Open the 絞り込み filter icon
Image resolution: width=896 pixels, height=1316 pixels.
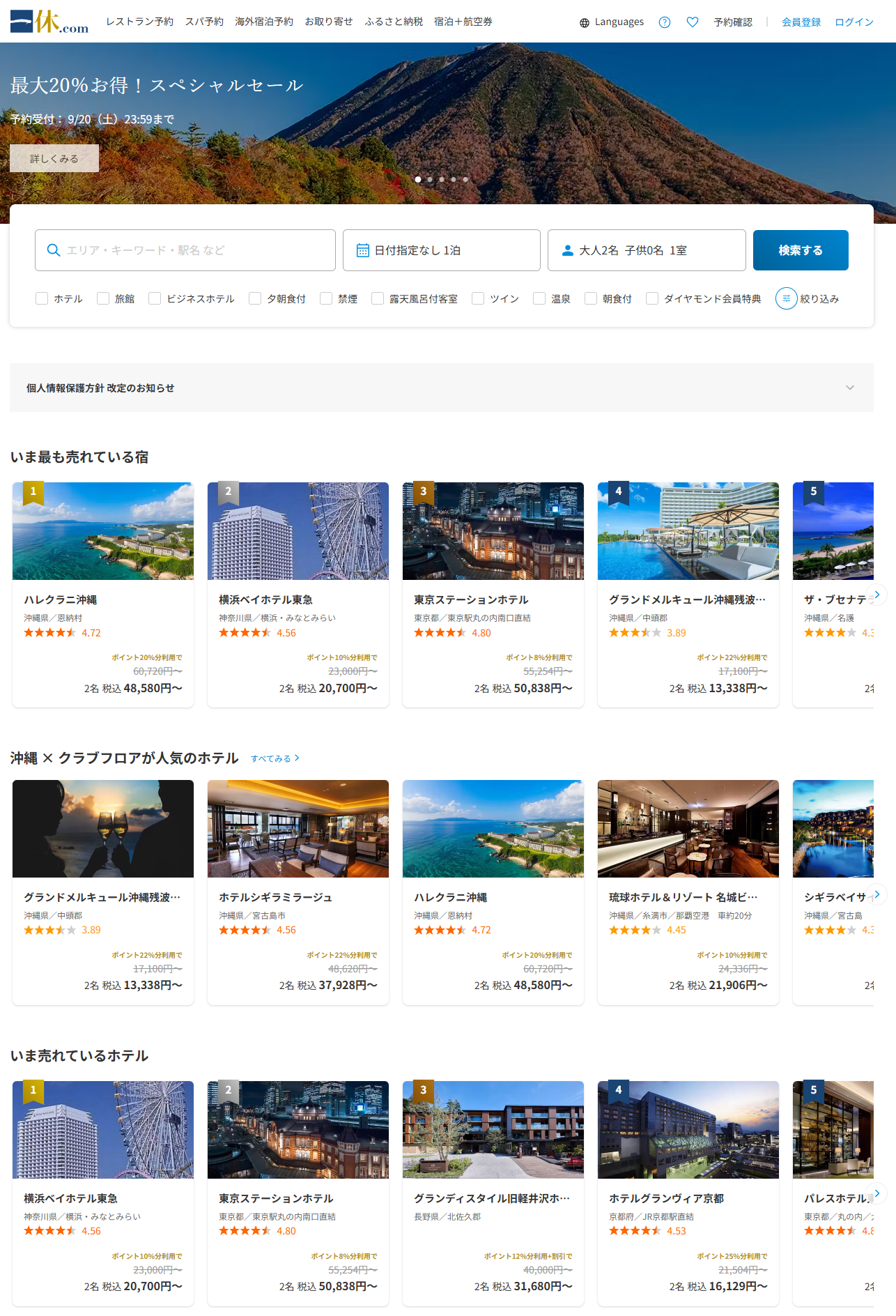(x=786, y=298)
